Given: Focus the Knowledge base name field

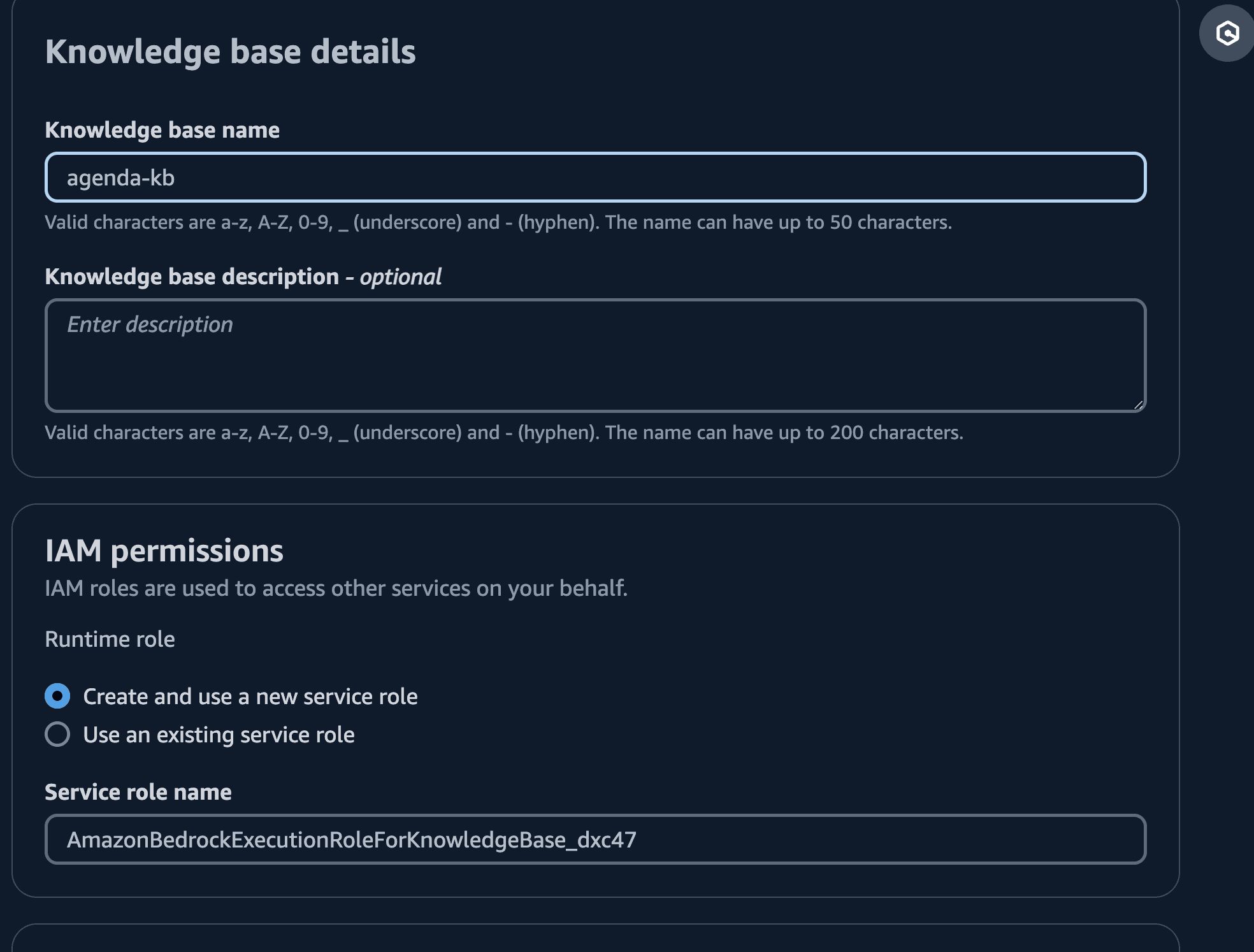Looking at the screenshot, I should [595, 177].
